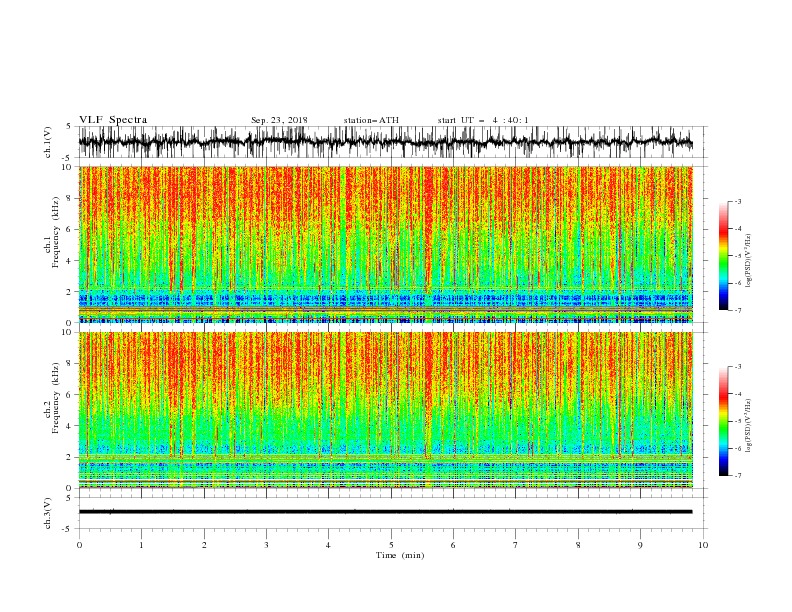
Task: Click the "3" minute tick label
Action: click(x=266, y=545)
